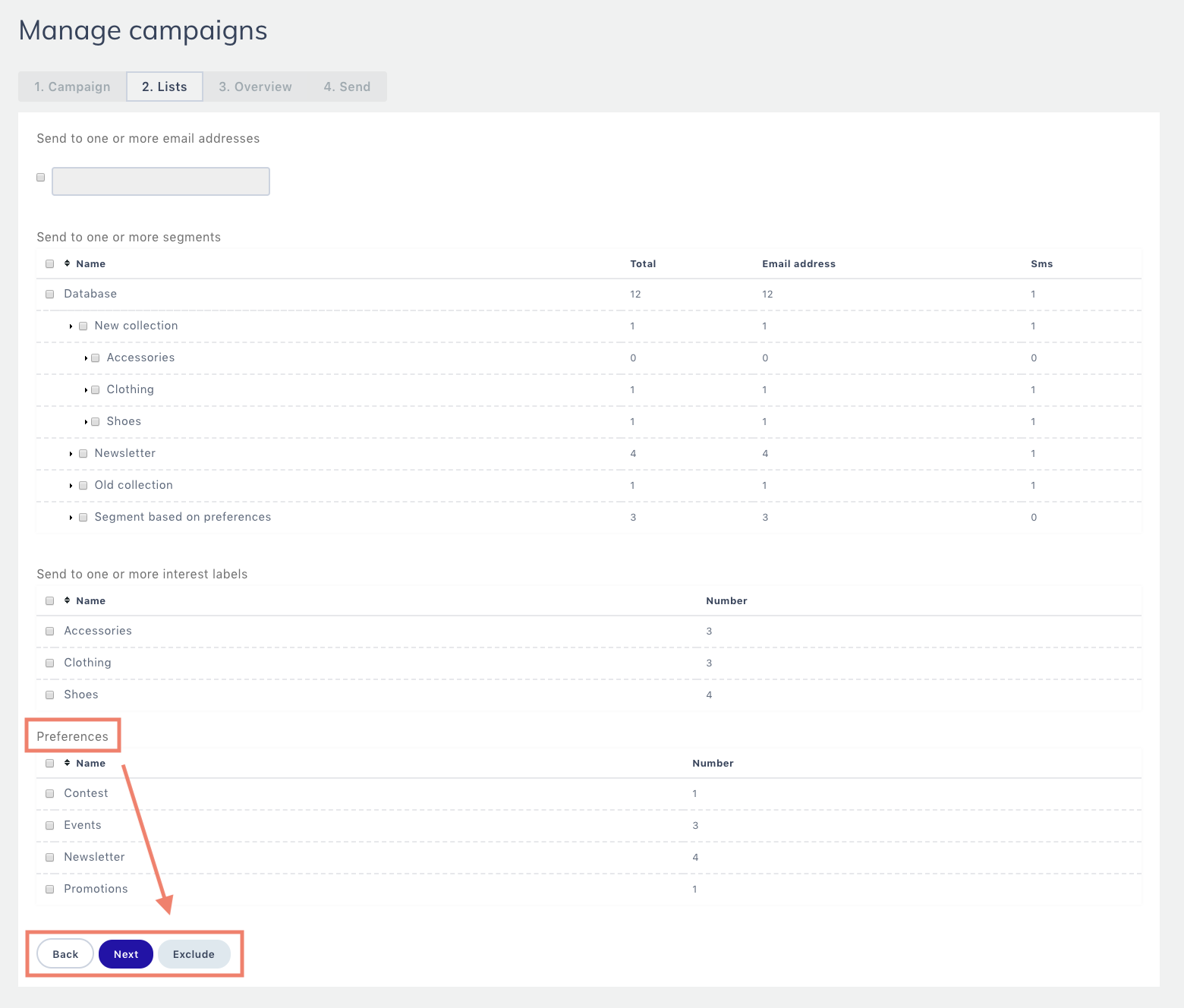Open the 3. Overview tab

point(255,87)
